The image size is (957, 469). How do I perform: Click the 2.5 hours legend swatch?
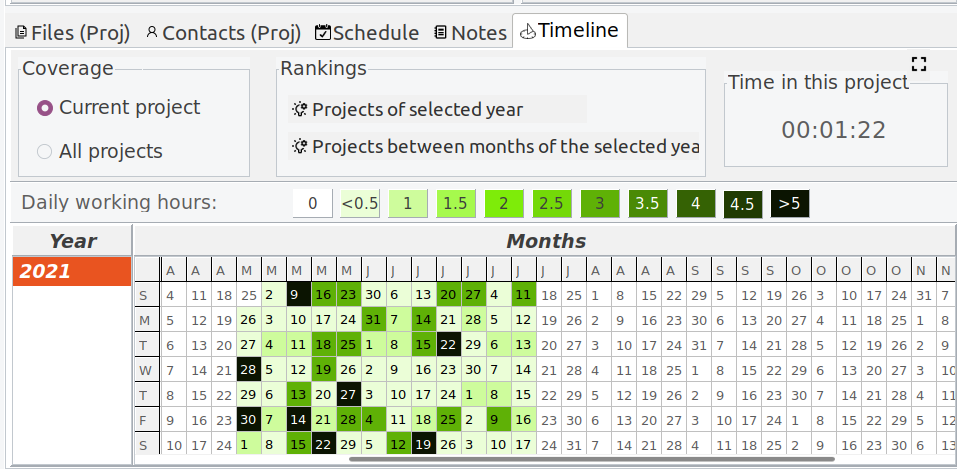[x=552, y=203]
